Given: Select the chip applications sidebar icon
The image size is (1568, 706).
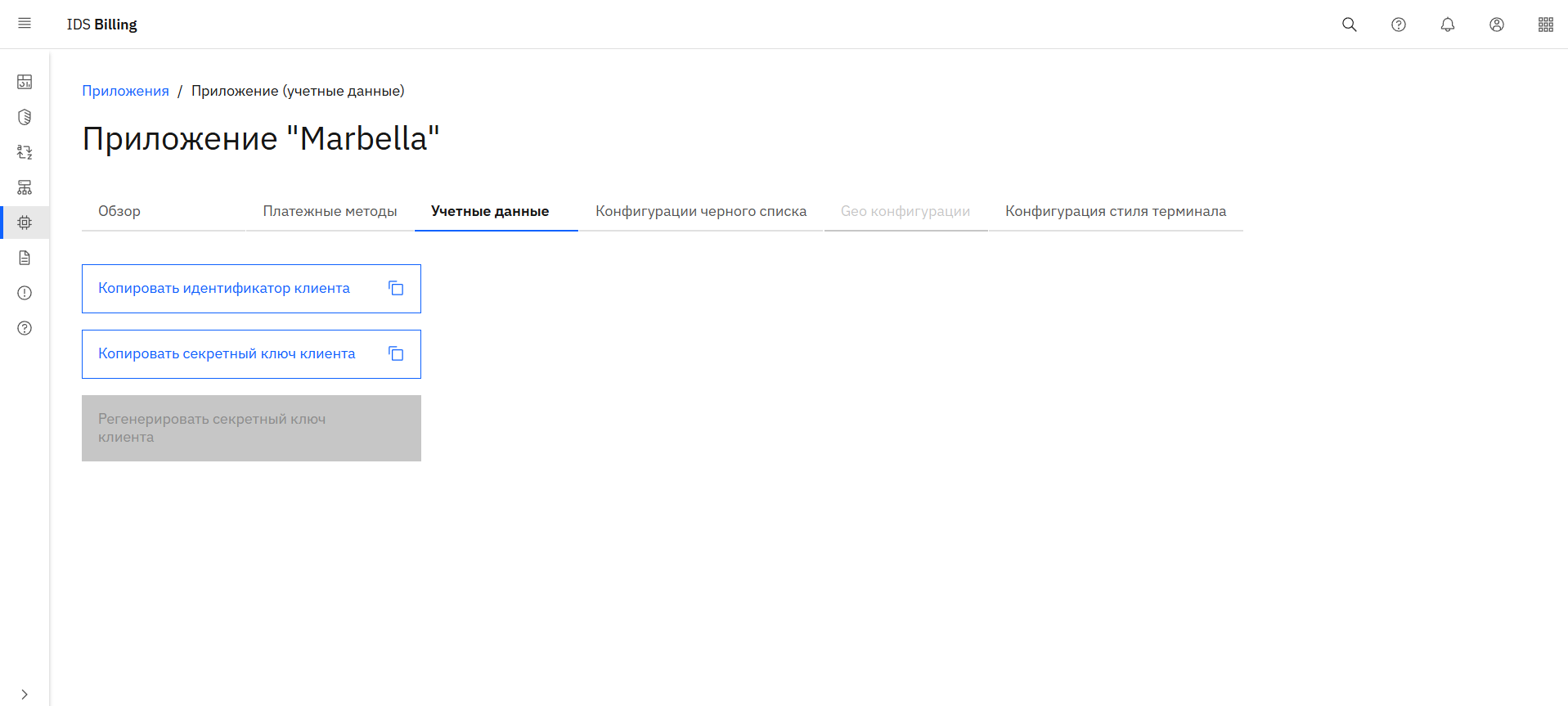Looking at the screenshot, I should pyautogui.click(x=25, y=223).
